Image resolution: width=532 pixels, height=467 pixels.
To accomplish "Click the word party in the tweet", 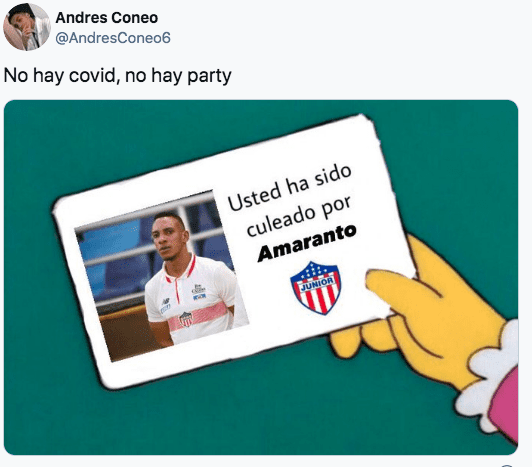I will [209, 76].
